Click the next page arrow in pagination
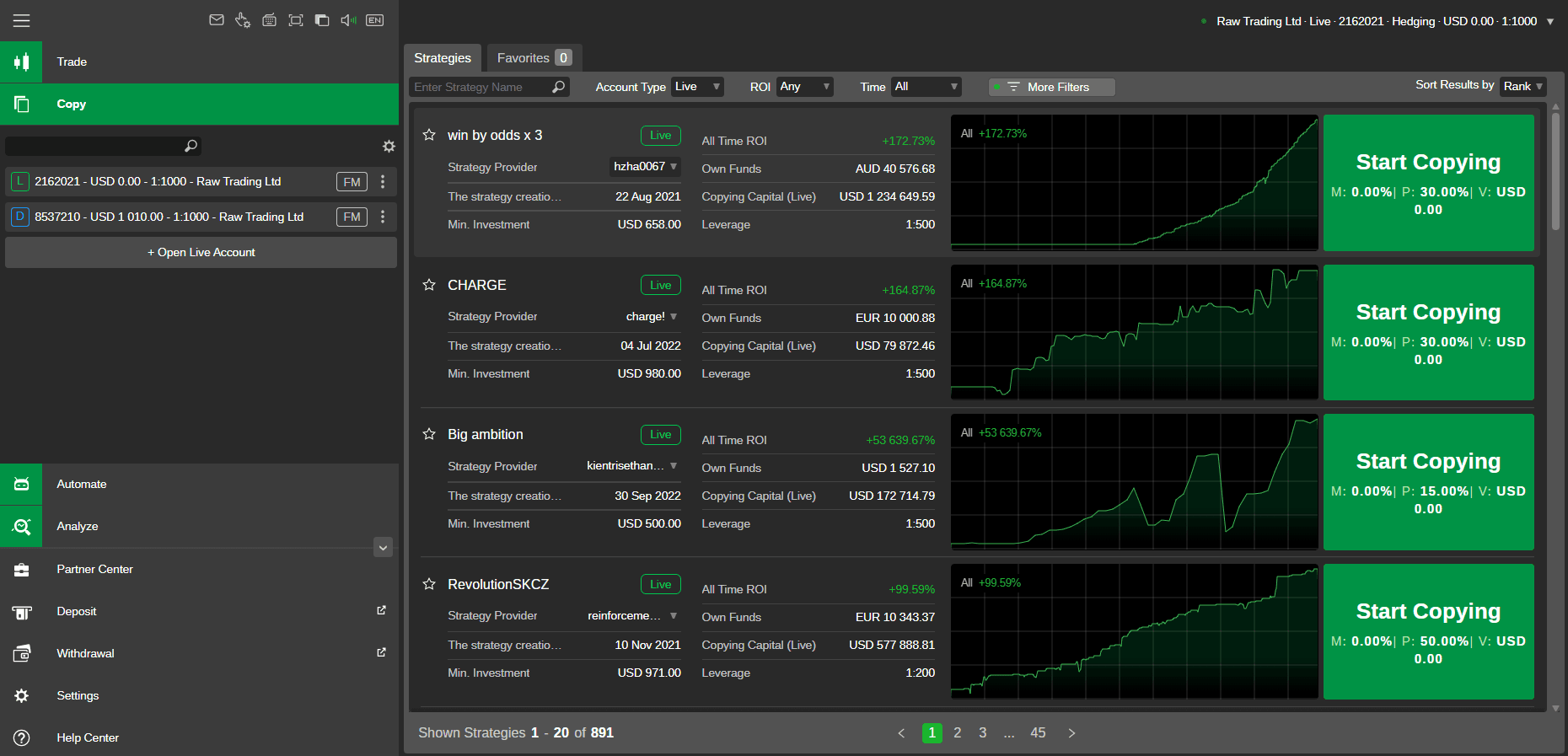Viewport: 1568px width, 756px height. point(1071,733)
